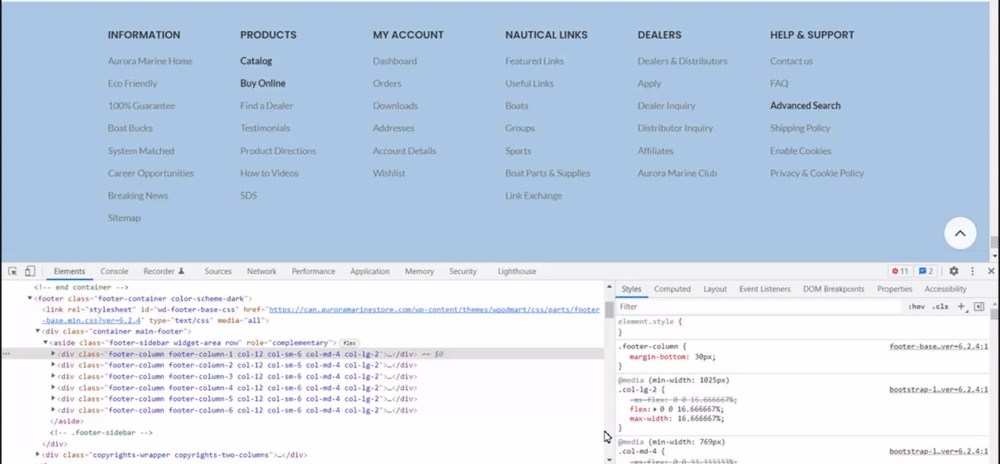Open the Privacy & Cookie Policy link
The image size is (1000, 464).
(x=816, y=173)
